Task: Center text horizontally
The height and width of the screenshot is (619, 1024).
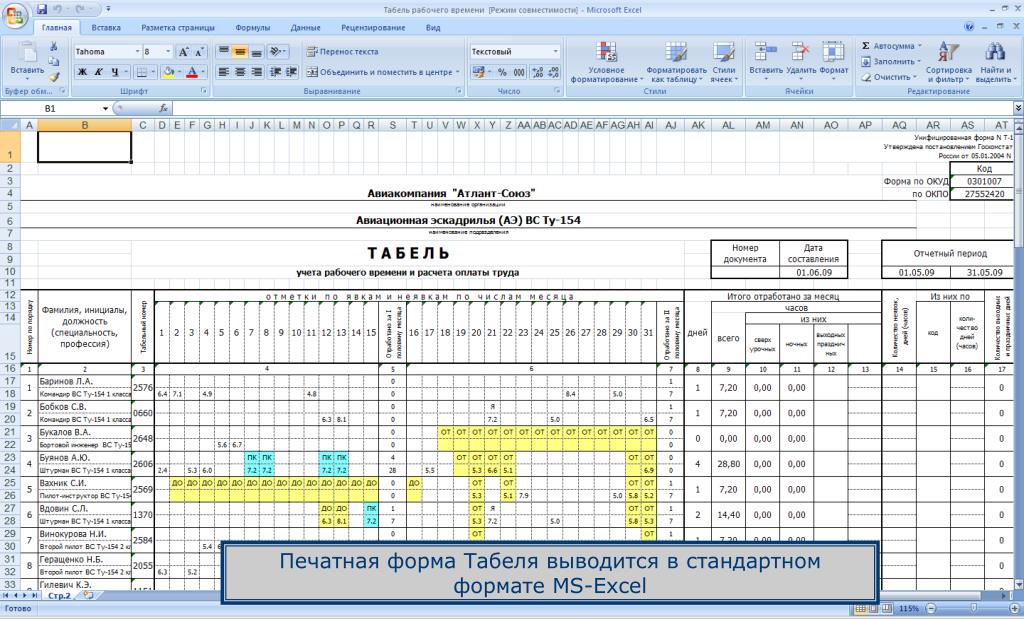Action: point(240,72)
